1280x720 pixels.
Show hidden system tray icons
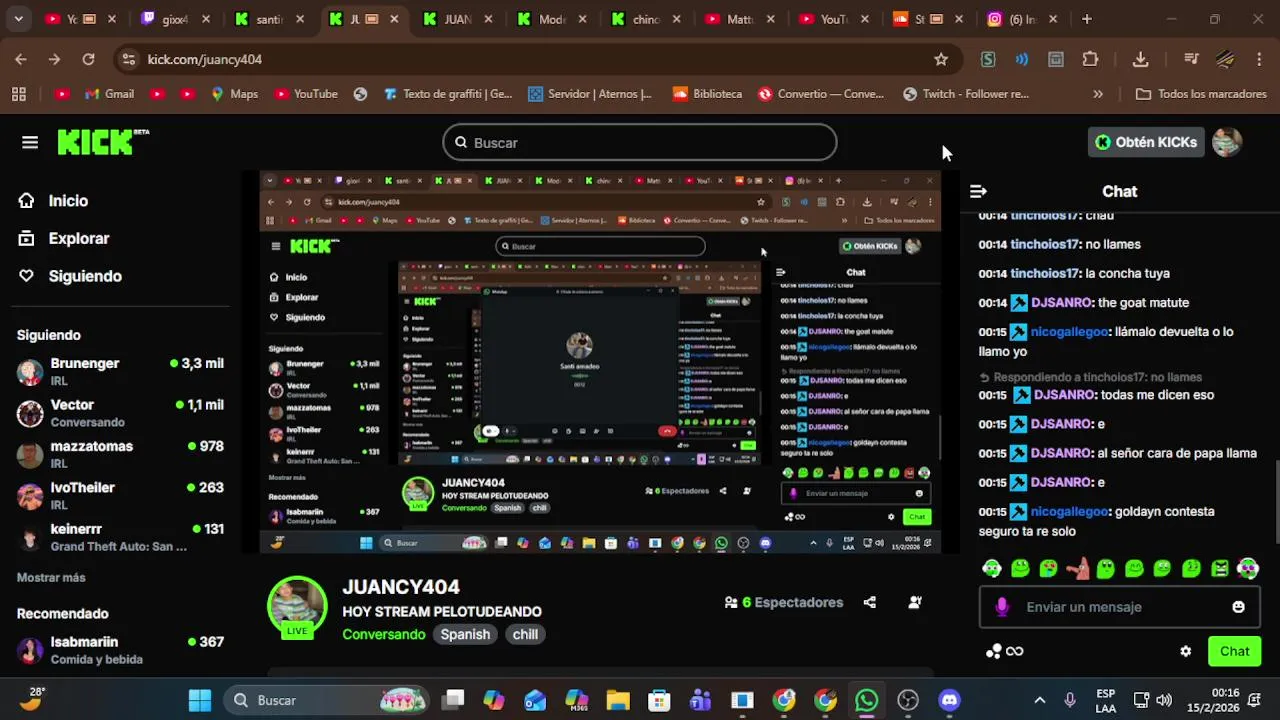(1039, 700)
